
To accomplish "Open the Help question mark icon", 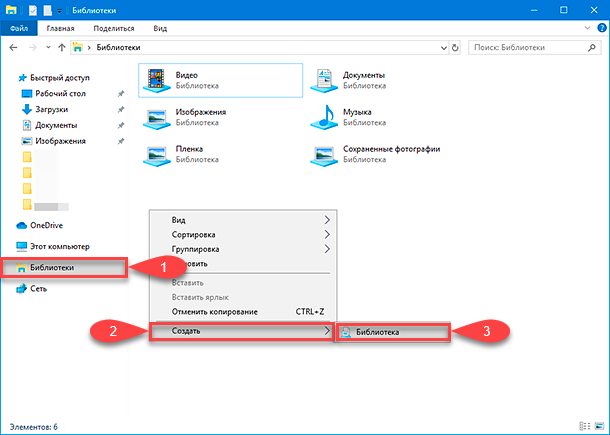I will [602, 28].
